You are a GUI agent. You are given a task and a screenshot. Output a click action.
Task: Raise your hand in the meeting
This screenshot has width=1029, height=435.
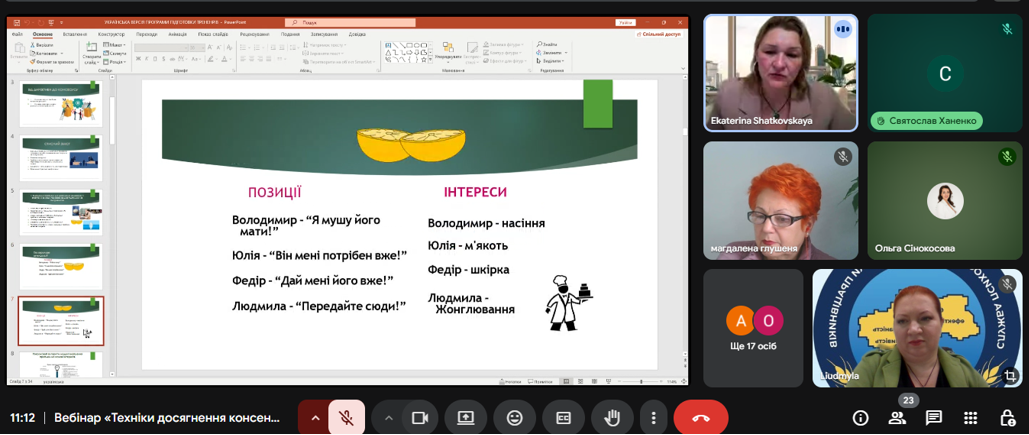611,418
